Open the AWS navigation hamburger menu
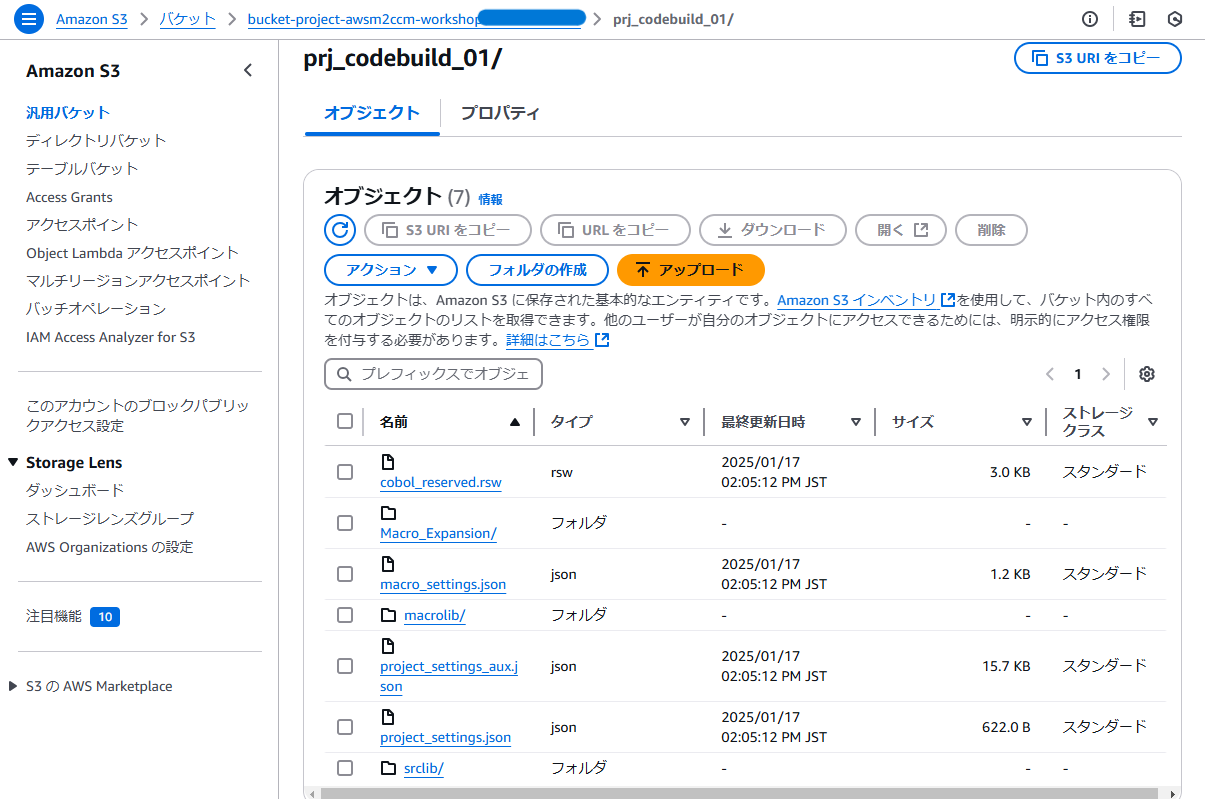Screen dimensions: 1205x799 pyautogui.click(x=28, y=19)
